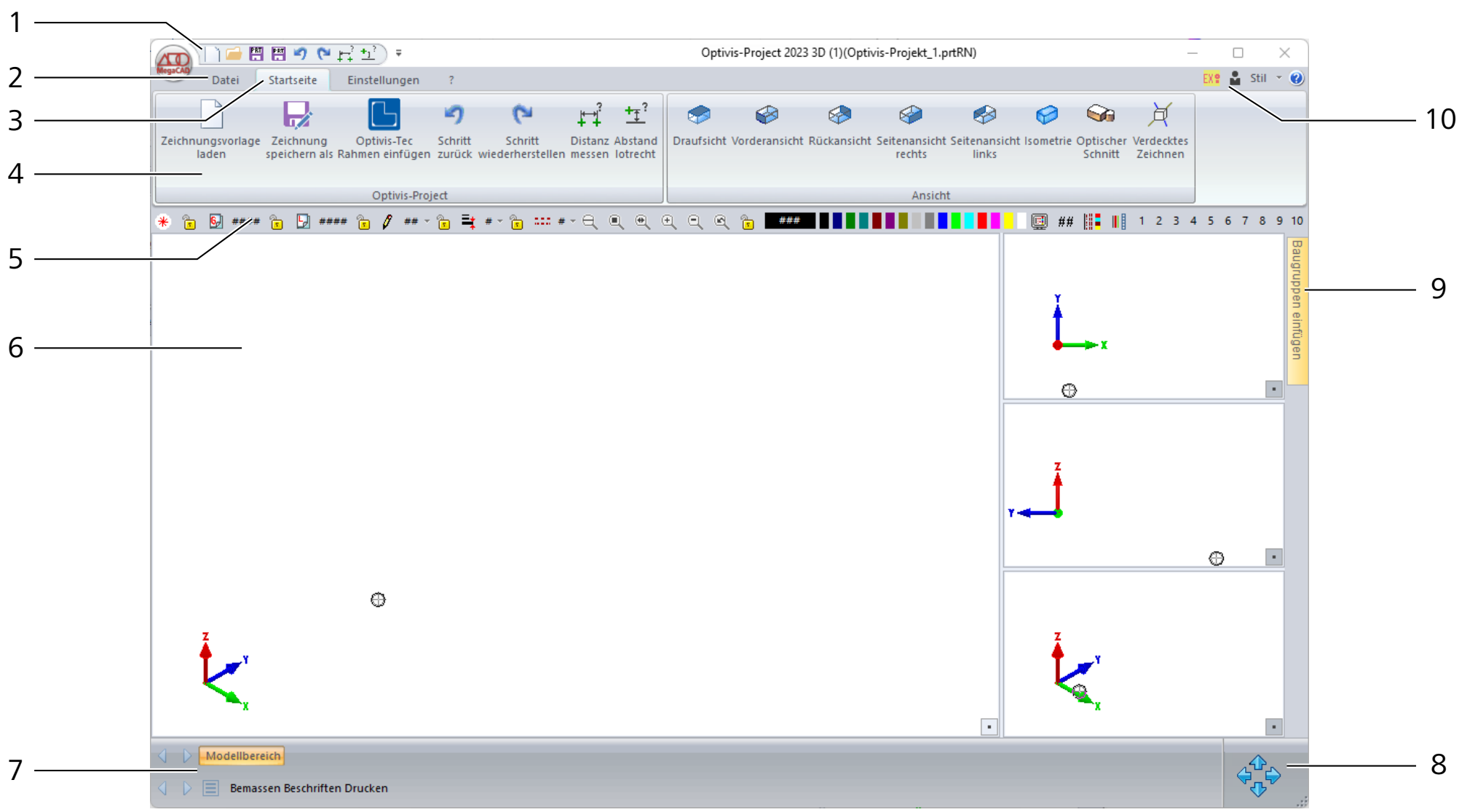Switch to the Vorderansicht view
Image resolution: width=1459 pixels, height=812 pixels.
pos(767,124)
